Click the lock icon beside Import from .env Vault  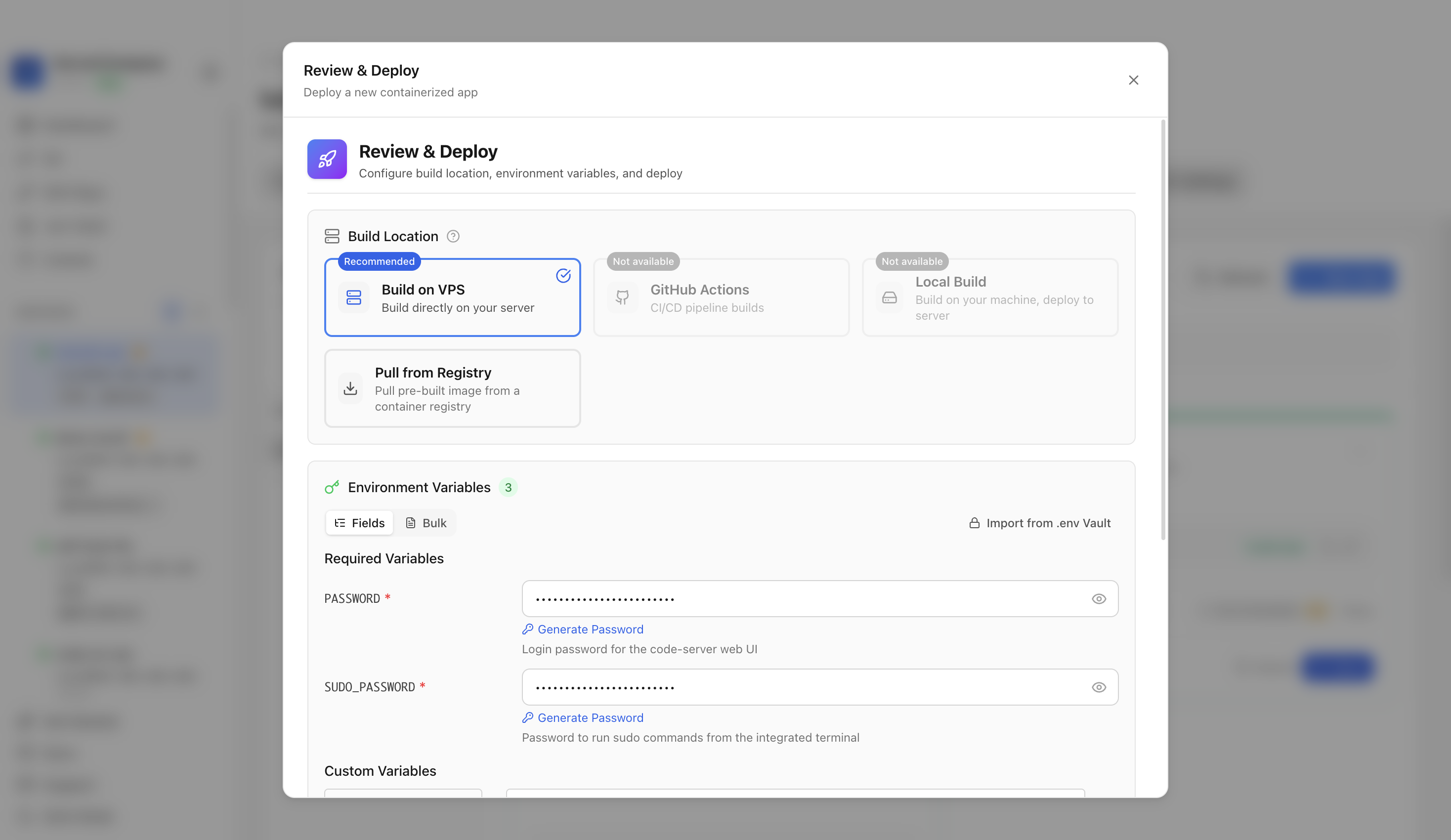tap(974, 523)
